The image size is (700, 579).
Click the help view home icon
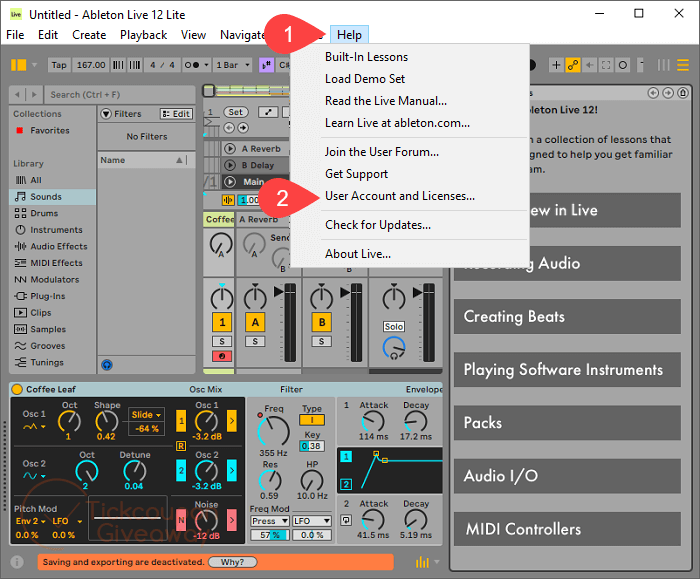point(683,93)
